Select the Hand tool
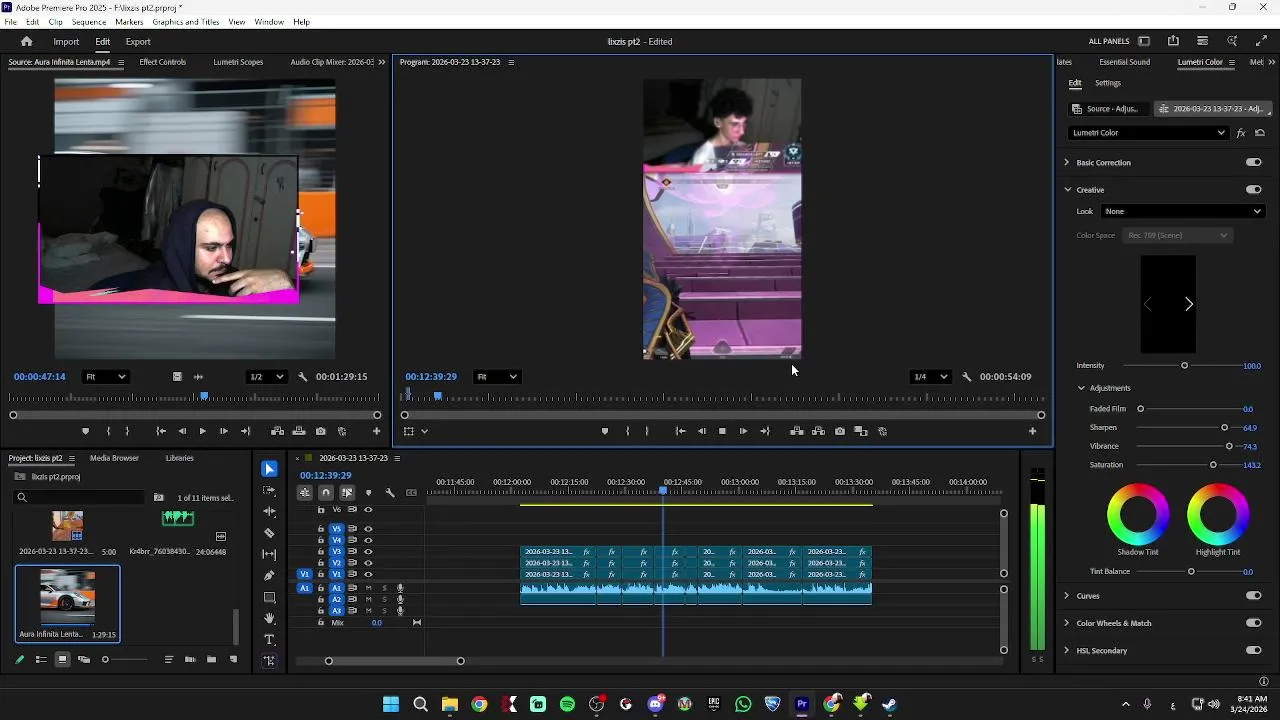Screen dimensions: 1280x720 [269, 618]
